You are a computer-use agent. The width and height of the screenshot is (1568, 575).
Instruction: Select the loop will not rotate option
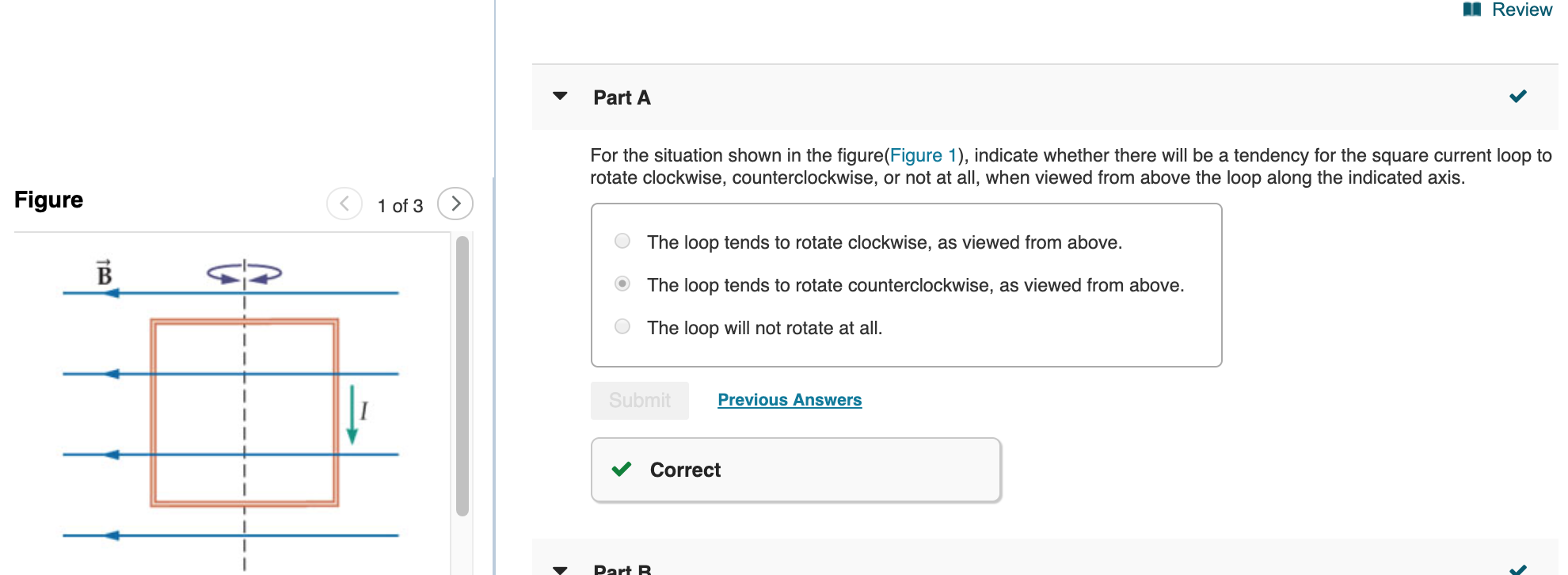click(622, 326)
